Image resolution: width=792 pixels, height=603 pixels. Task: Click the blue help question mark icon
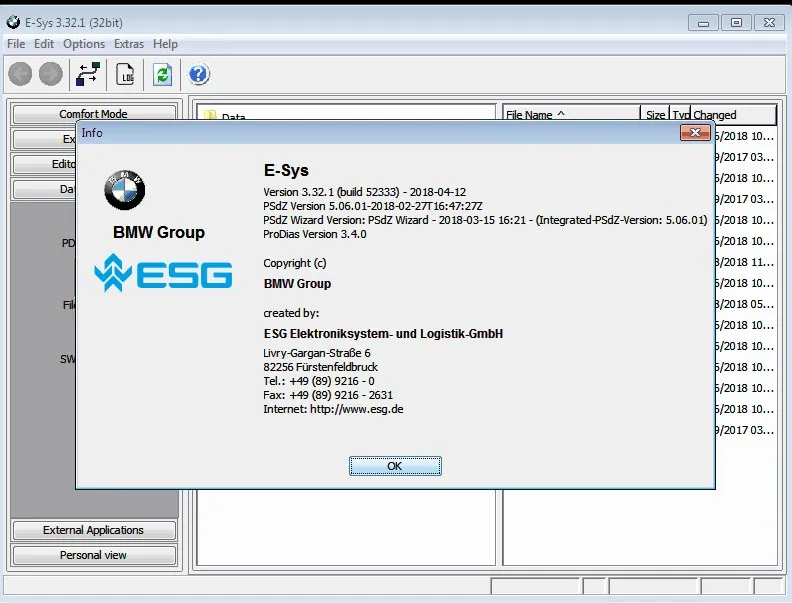coord(199,74)
